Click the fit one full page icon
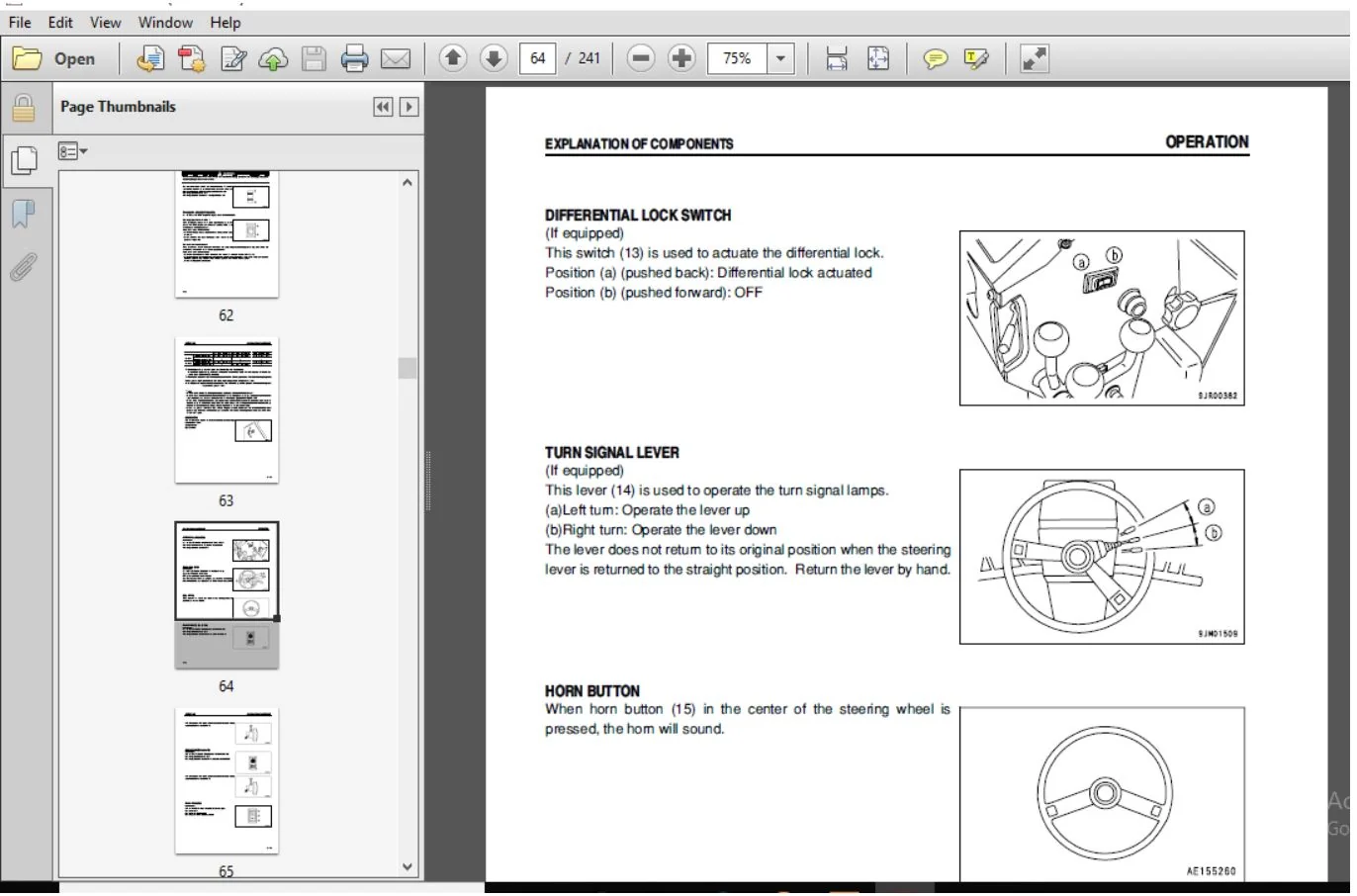This screenshot has height=896, width=1357. coord(878,59)
